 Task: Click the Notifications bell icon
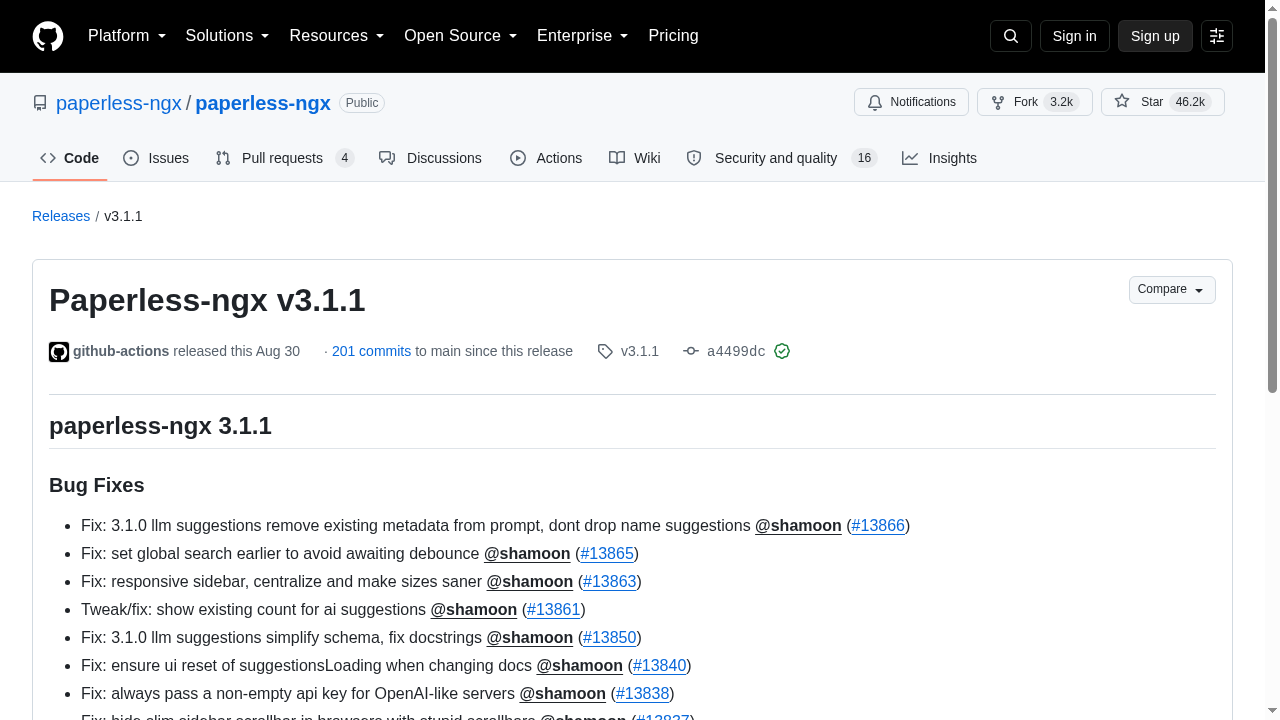click(875, 102)
